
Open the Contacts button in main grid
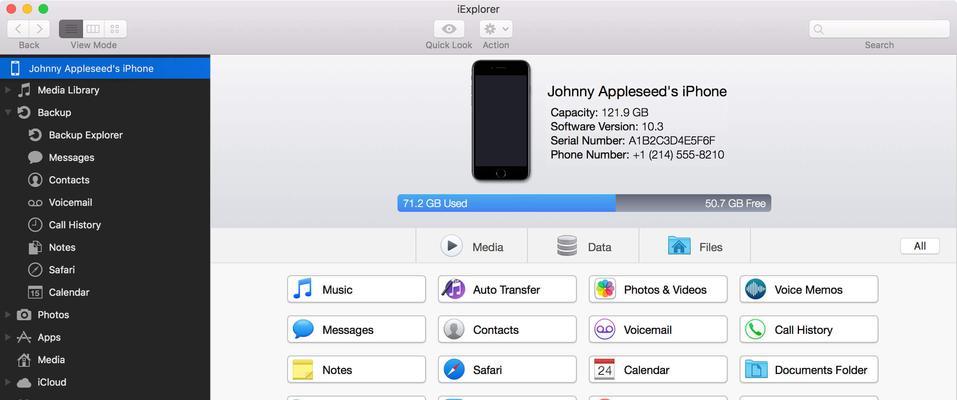point(507,330)
